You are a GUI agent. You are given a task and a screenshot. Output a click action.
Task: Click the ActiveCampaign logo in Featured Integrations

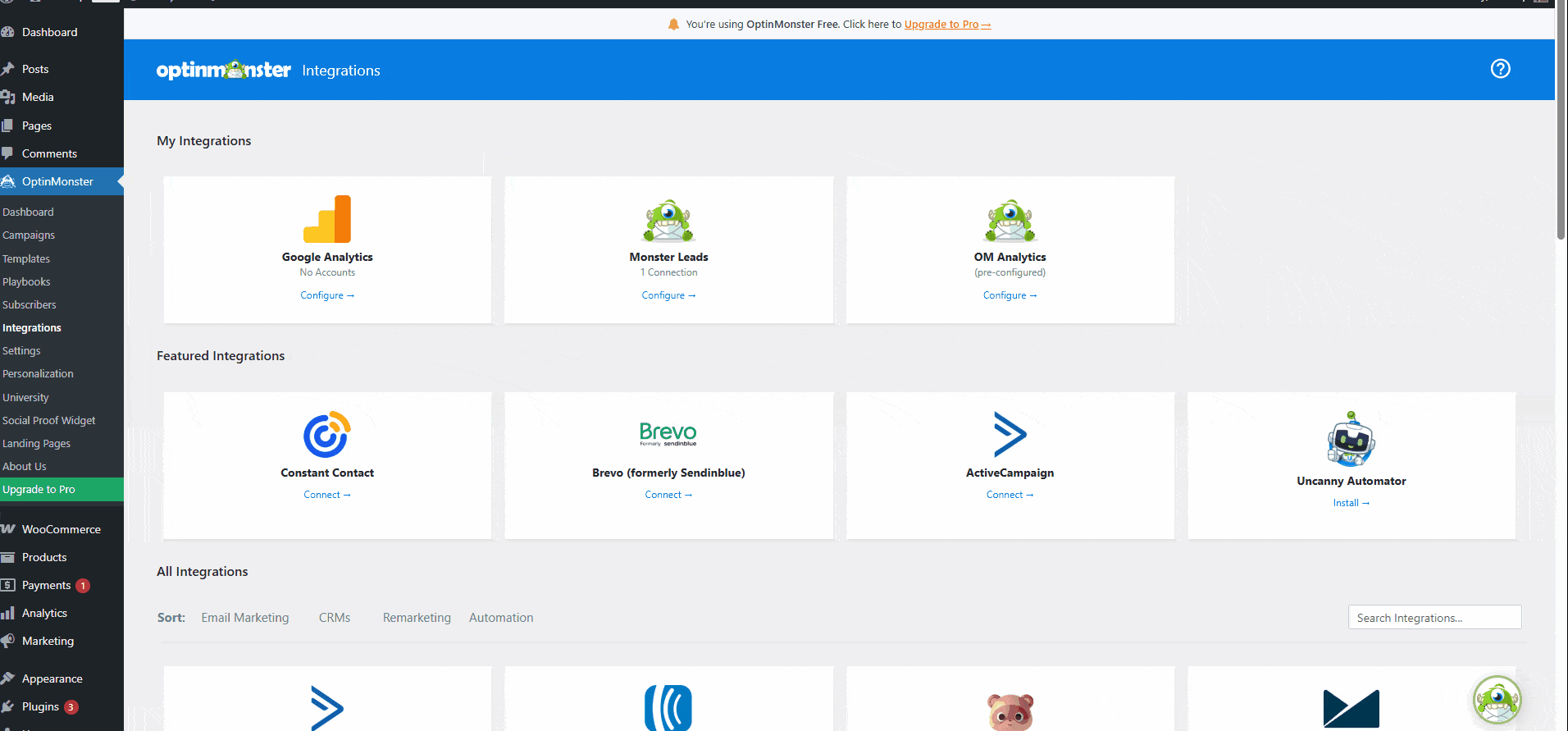click(x=1010, y=434)
